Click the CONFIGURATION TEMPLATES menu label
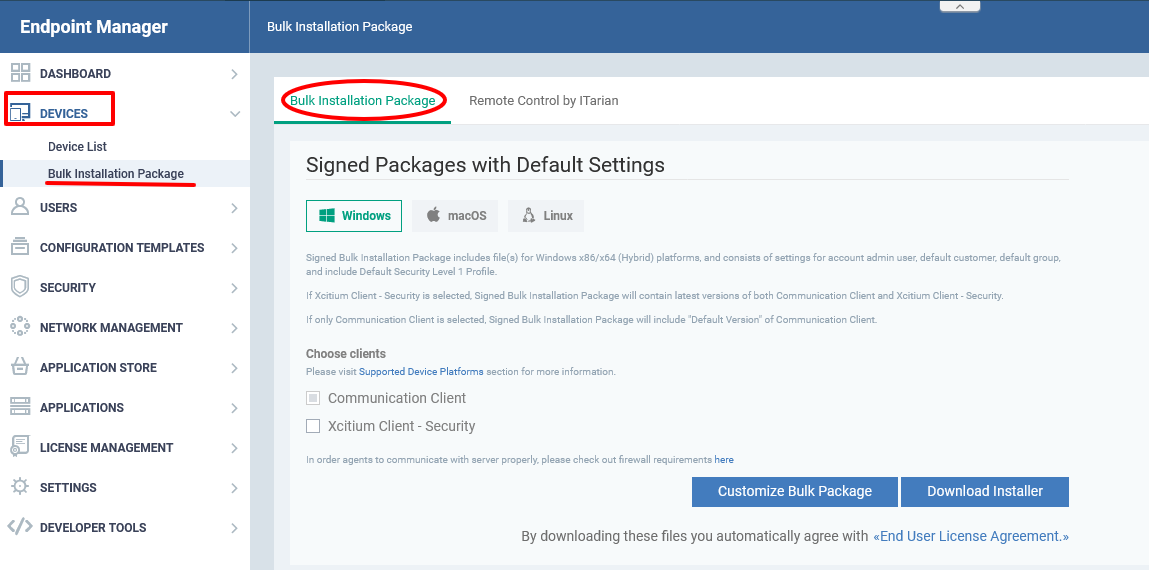1149x570 pixels. (122, 248)
